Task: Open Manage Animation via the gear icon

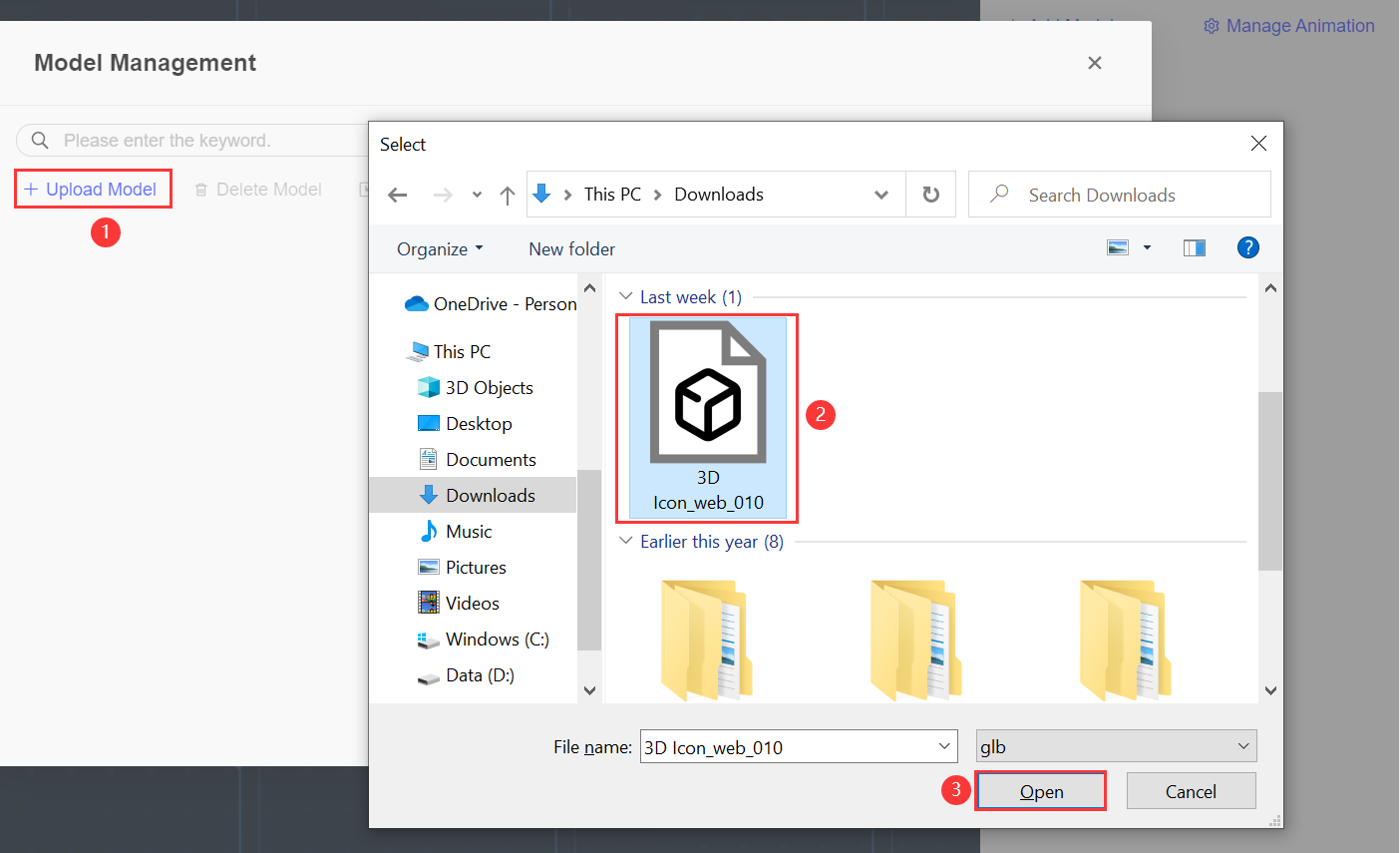Action: pos(1211,25)
